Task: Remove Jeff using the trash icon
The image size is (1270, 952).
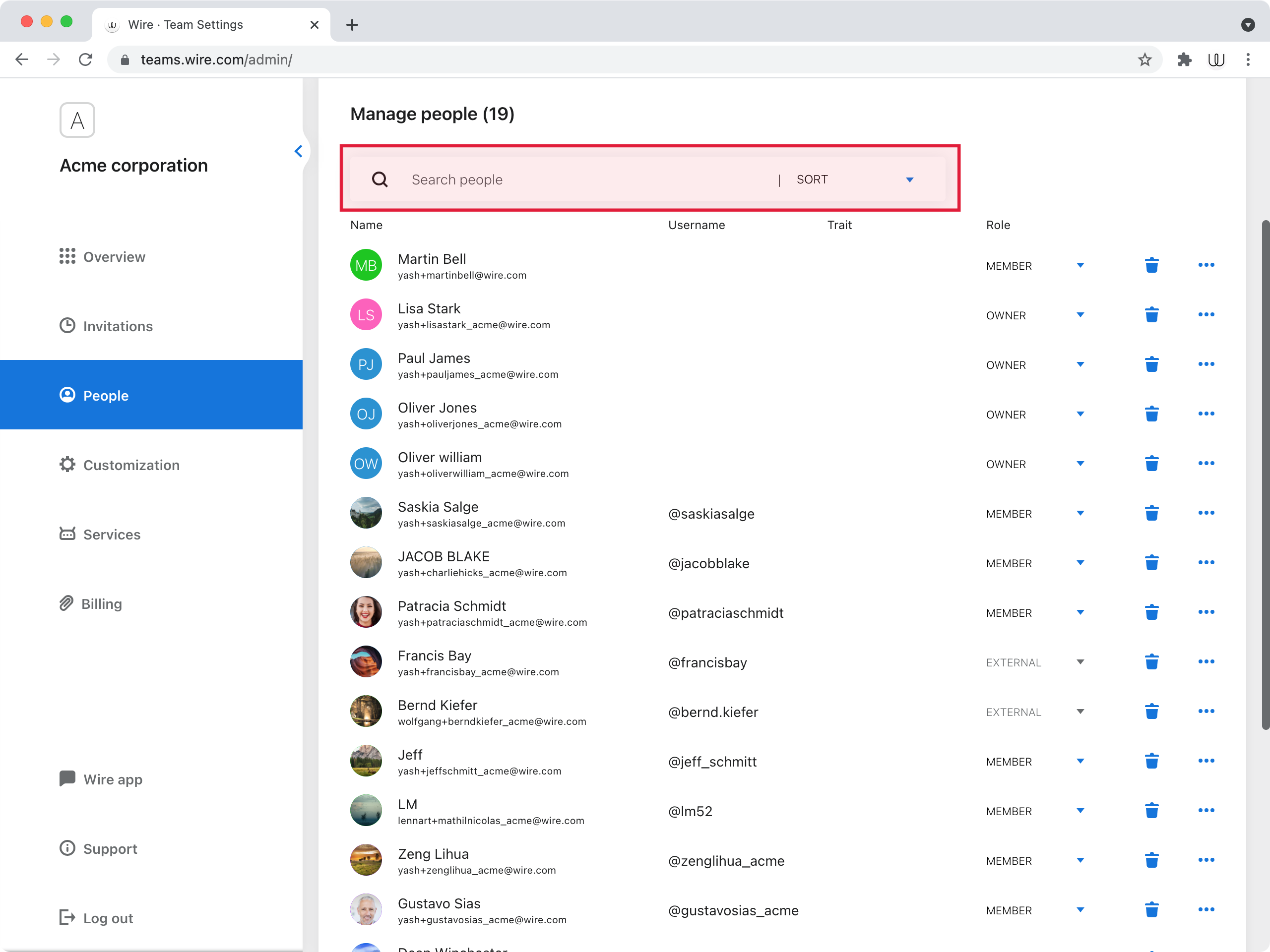Action: coord(1151,761)
